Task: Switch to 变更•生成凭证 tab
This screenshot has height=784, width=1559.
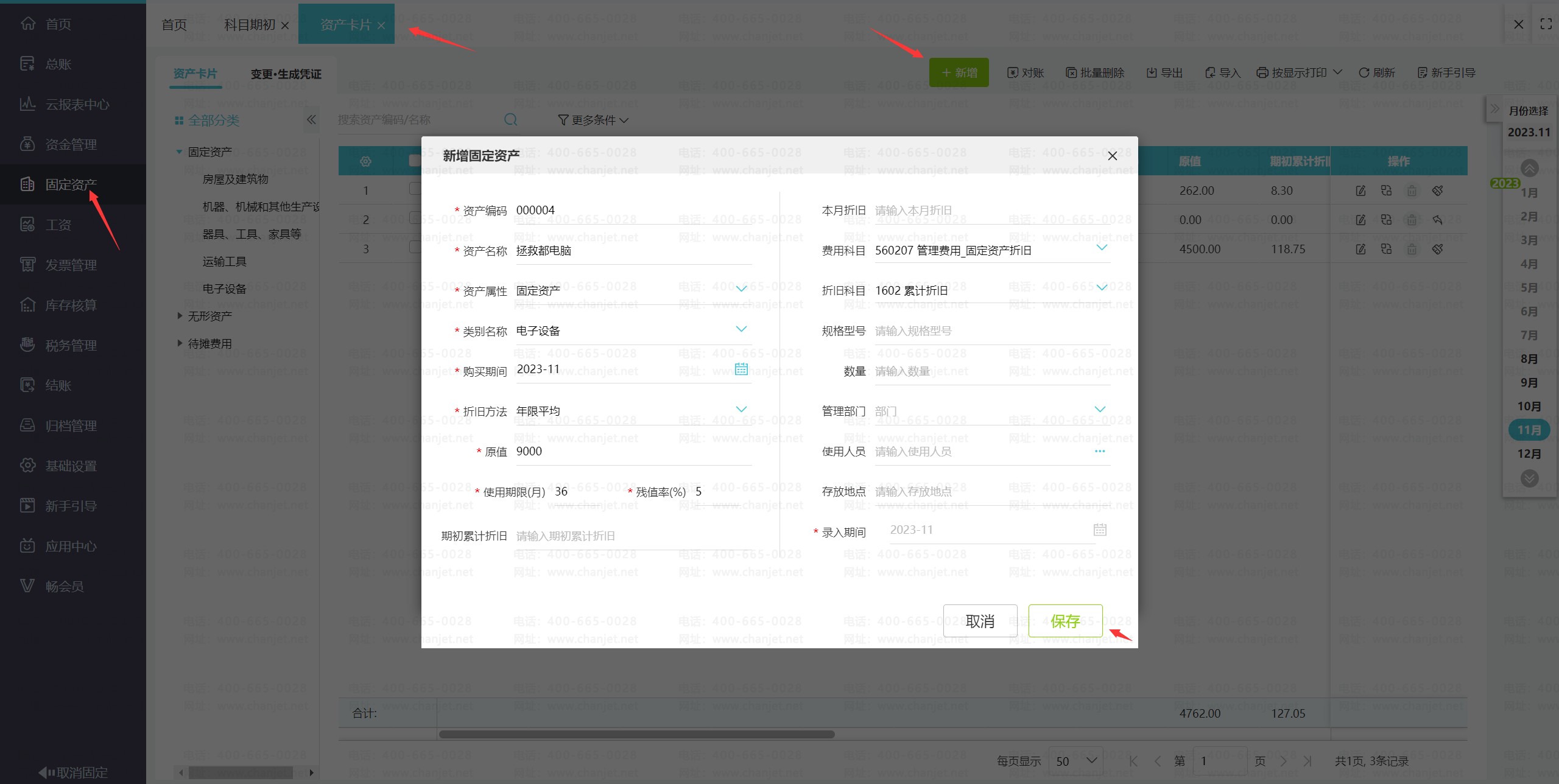Action: (x=286, y=74)
